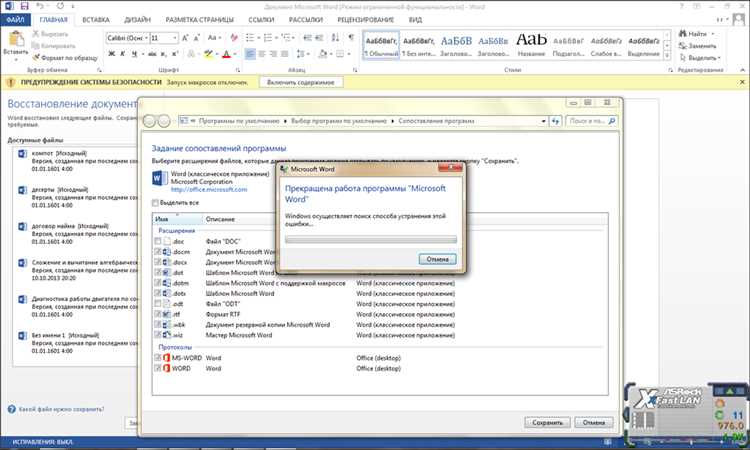Click the crash dialog progress bar
The image size is (750, 450).
tap(371, 240)
